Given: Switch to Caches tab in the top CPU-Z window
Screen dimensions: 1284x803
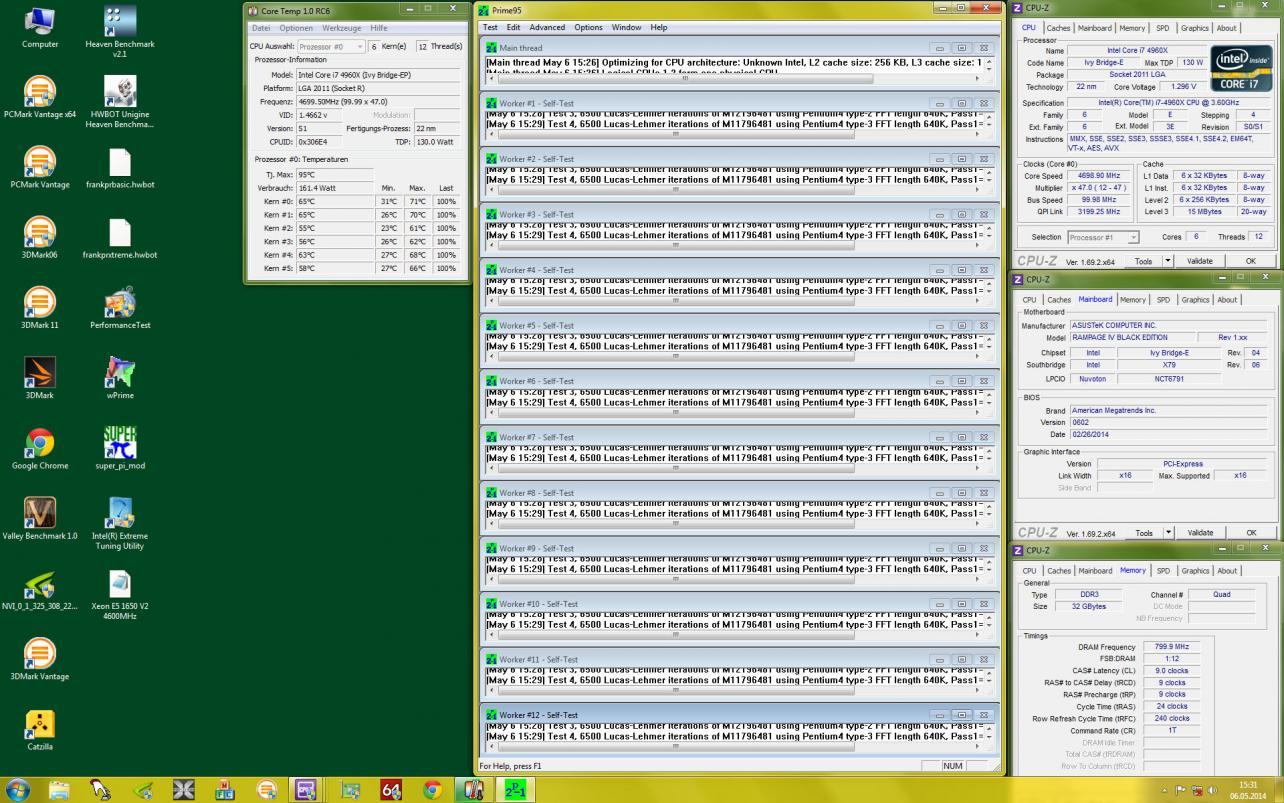Looking at the screenshot, I should tap(1059, 28).
